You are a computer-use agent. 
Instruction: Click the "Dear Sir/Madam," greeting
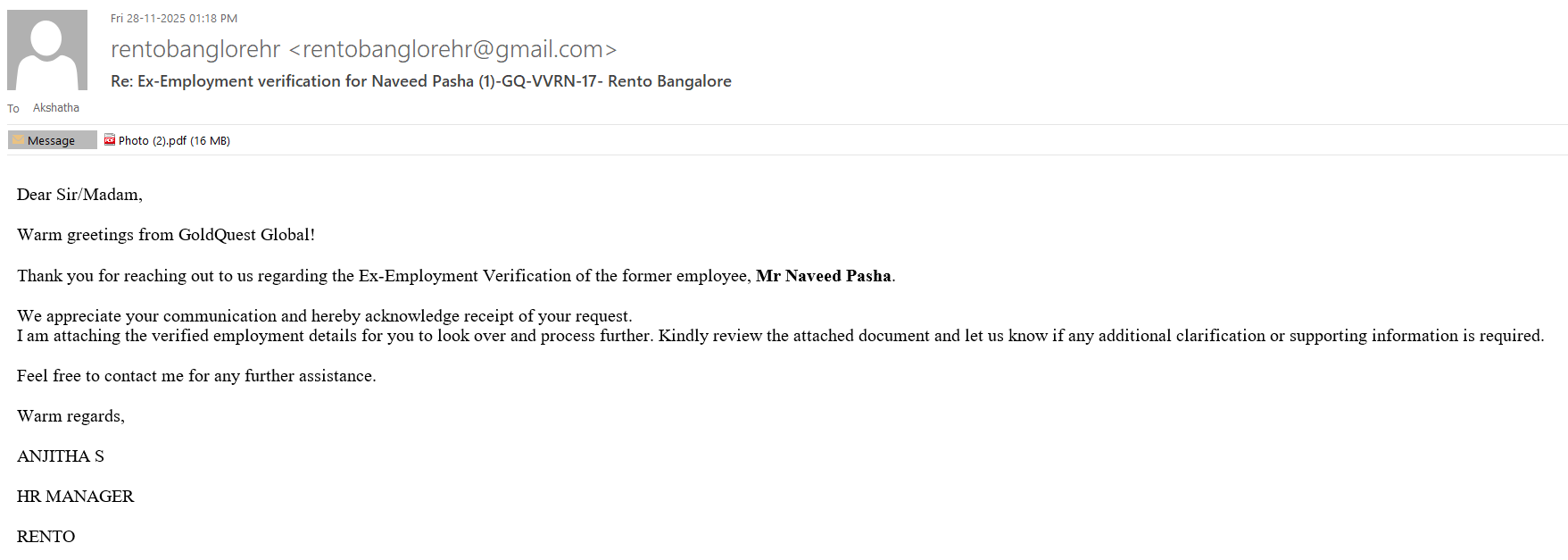pyautogui.click(x=79, y=195)
